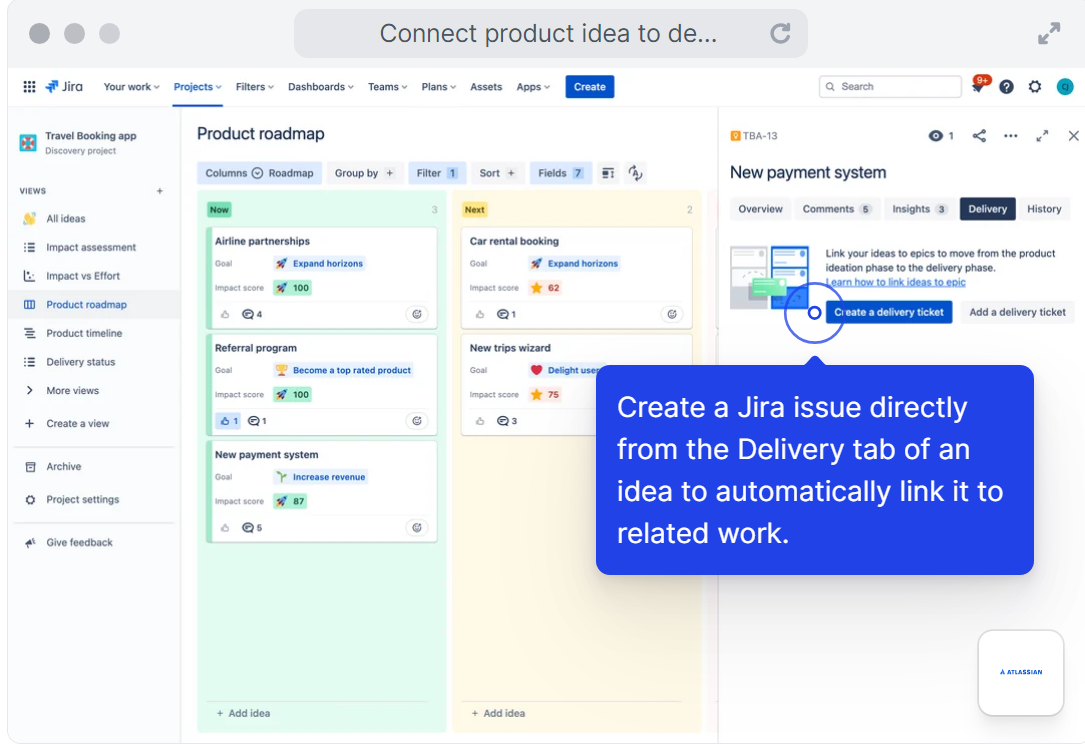1085x744 pixels.
Task: Toggle vote thumbs-up on Airline partnerships card
Action: (225, 314)
